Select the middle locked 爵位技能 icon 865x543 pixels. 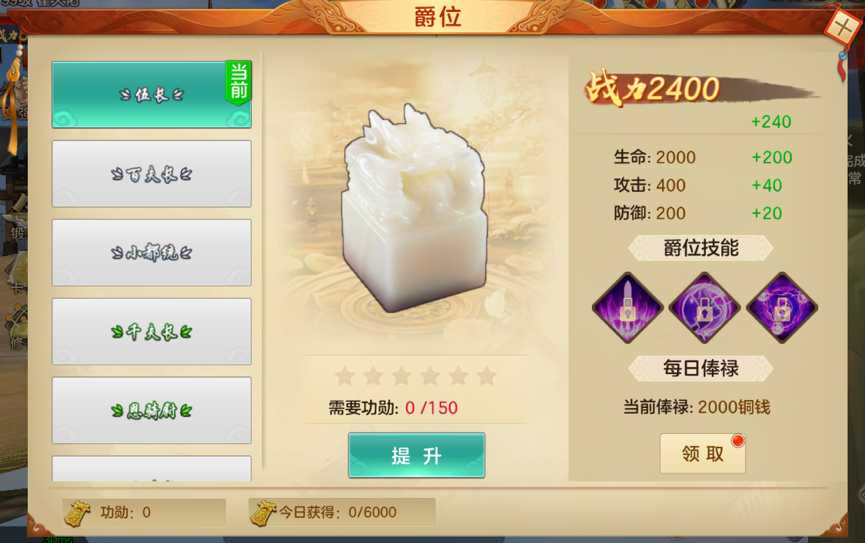pos(704,307)
